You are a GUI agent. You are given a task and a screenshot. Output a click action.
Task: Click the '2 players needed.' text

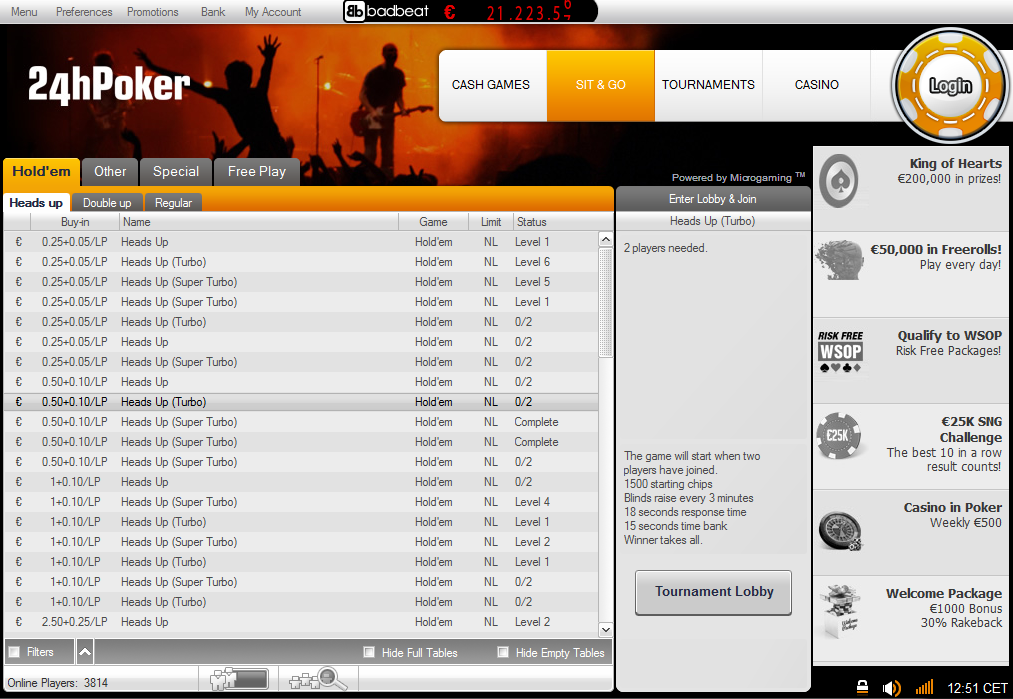[x=665, y=248]
